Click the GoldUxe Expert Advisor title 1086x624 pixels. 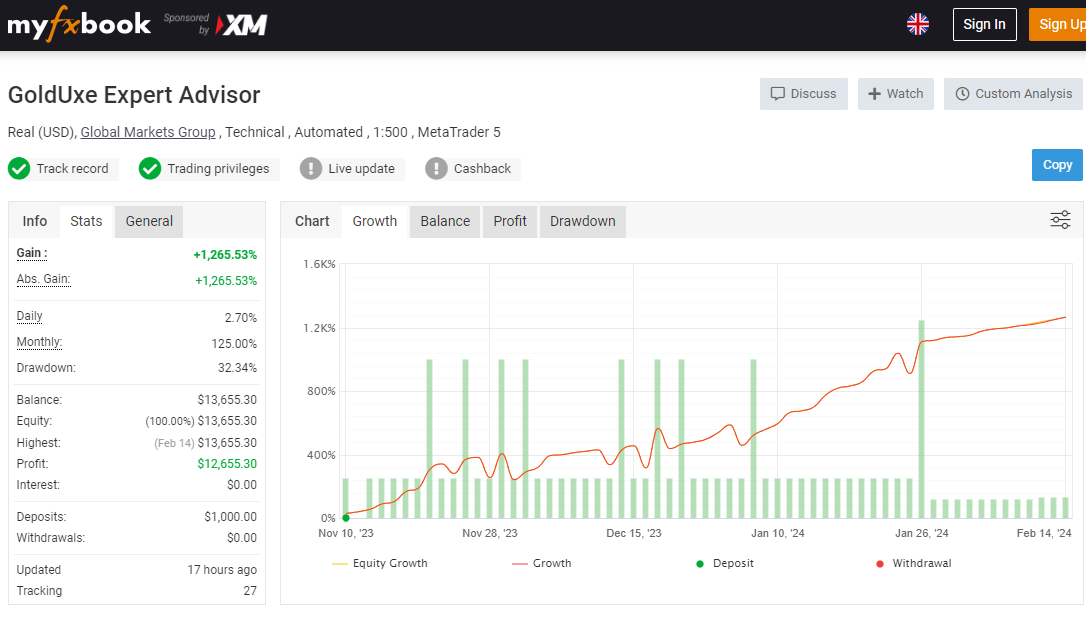pos(134,95)
